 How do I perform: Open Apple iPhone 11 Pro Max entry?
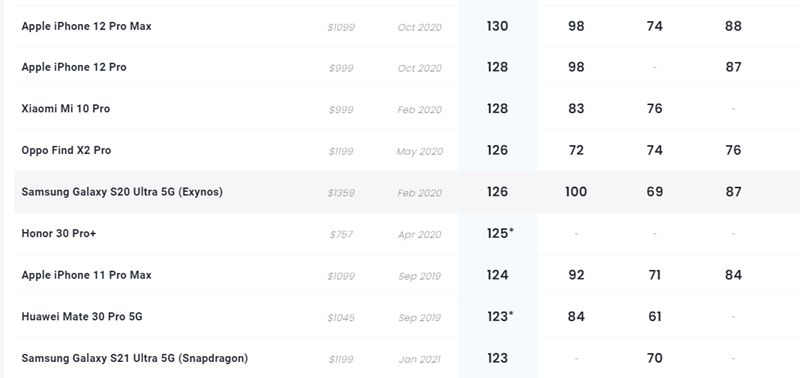pyautogui.click(x=86, y=275)
